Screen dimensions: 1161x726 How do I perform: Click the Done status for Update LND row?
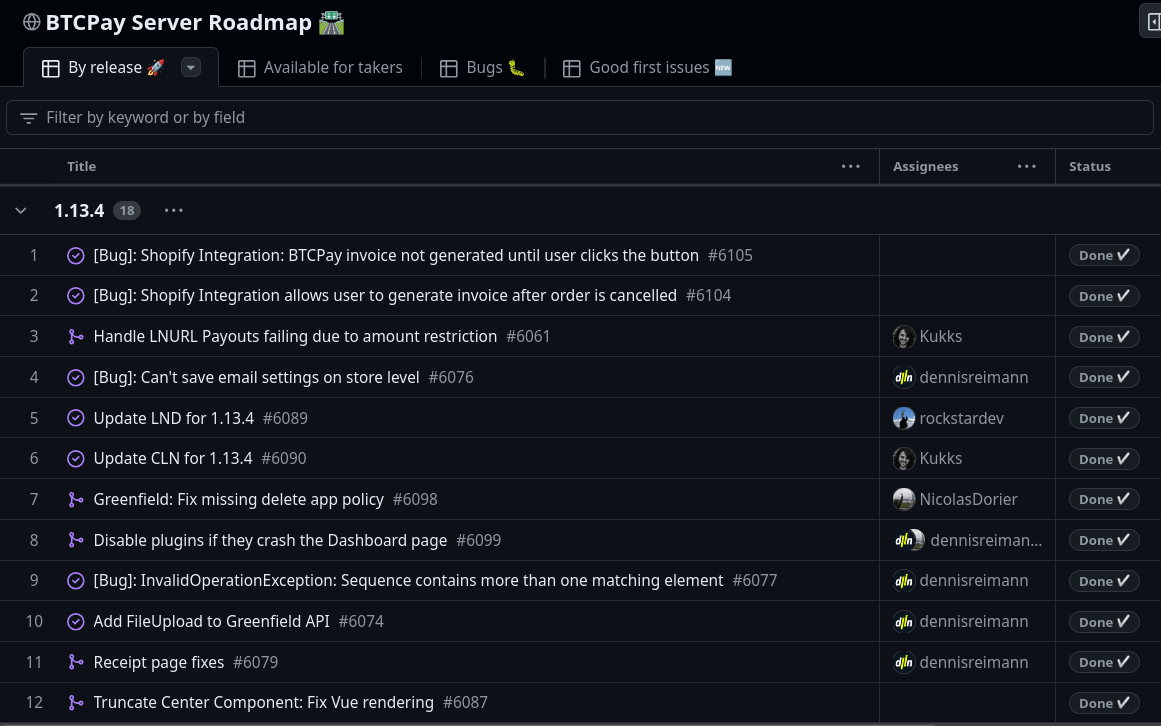pyautogui.click(x=1103, y=418)
